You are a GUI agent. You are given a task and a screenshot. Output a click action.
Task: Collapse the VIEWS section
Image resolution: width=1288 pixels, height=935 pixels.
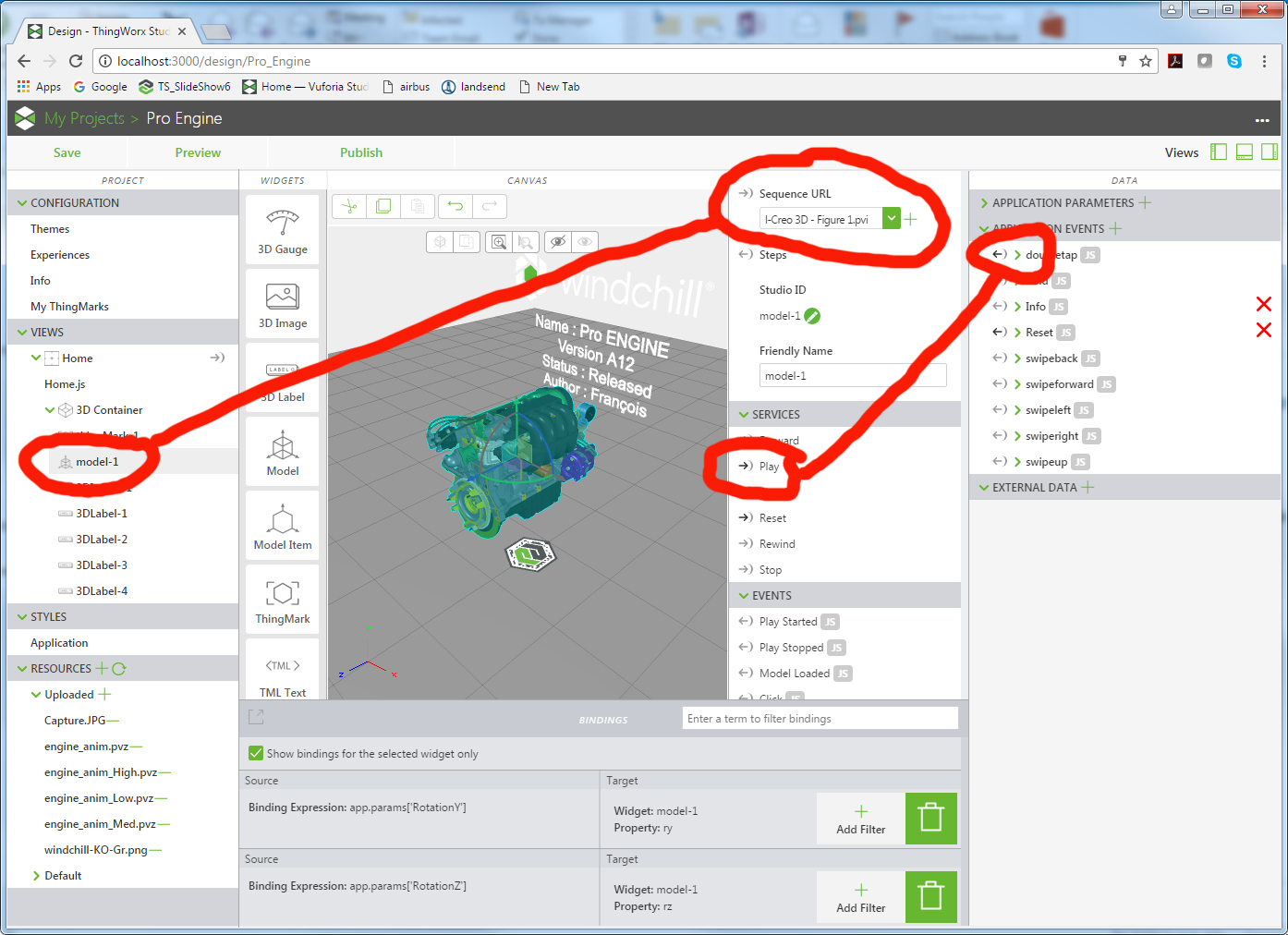22,332
